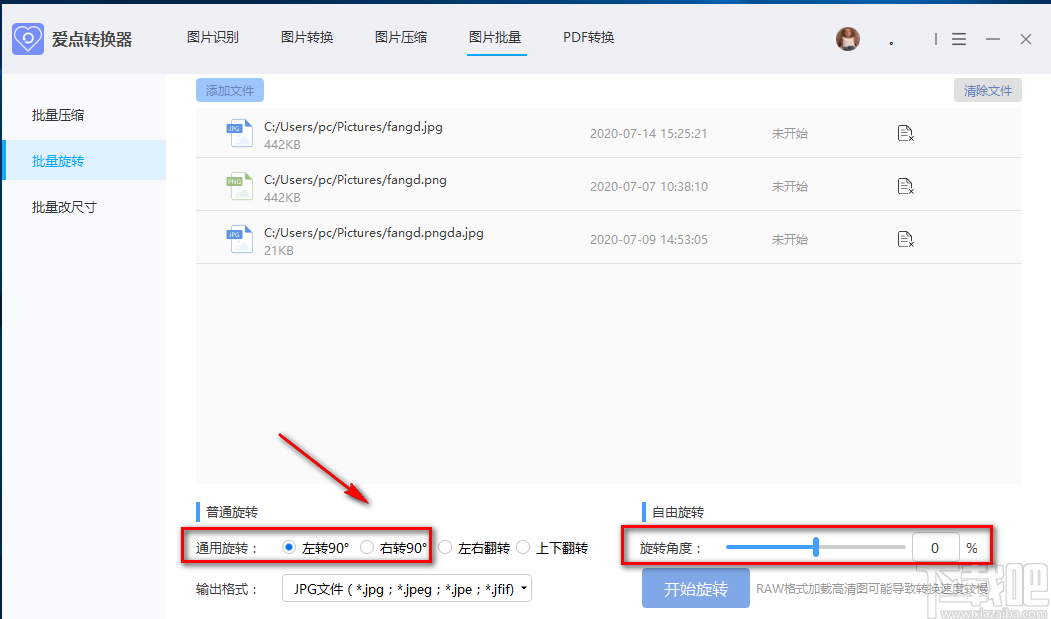The image size is (1051, 619).
Task: Remove fangd.jpg with its delete icon
Action: [906, 133]
